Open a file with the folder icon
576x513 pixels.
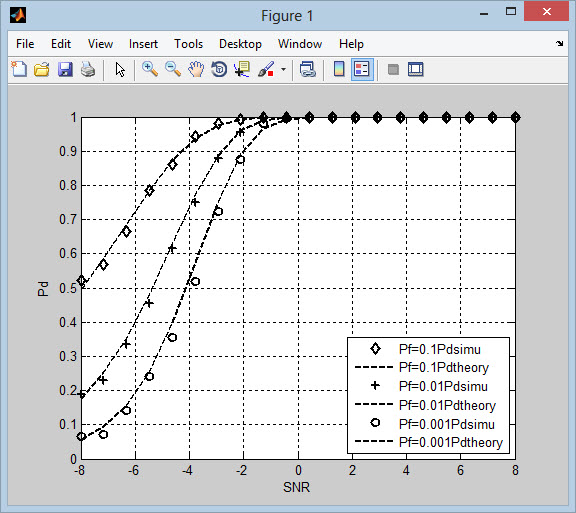[42, 69]
